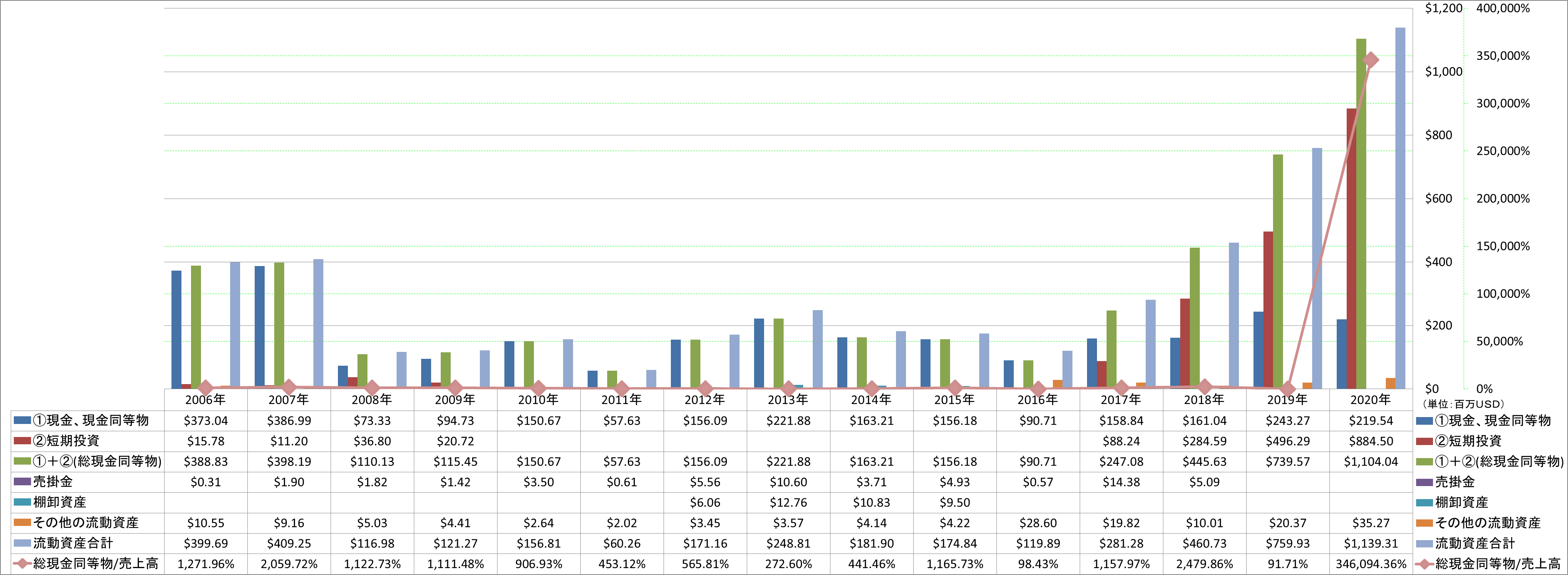
Task: Select the 2012年 inventory value $6.06
Action: [x=705, y=503]
